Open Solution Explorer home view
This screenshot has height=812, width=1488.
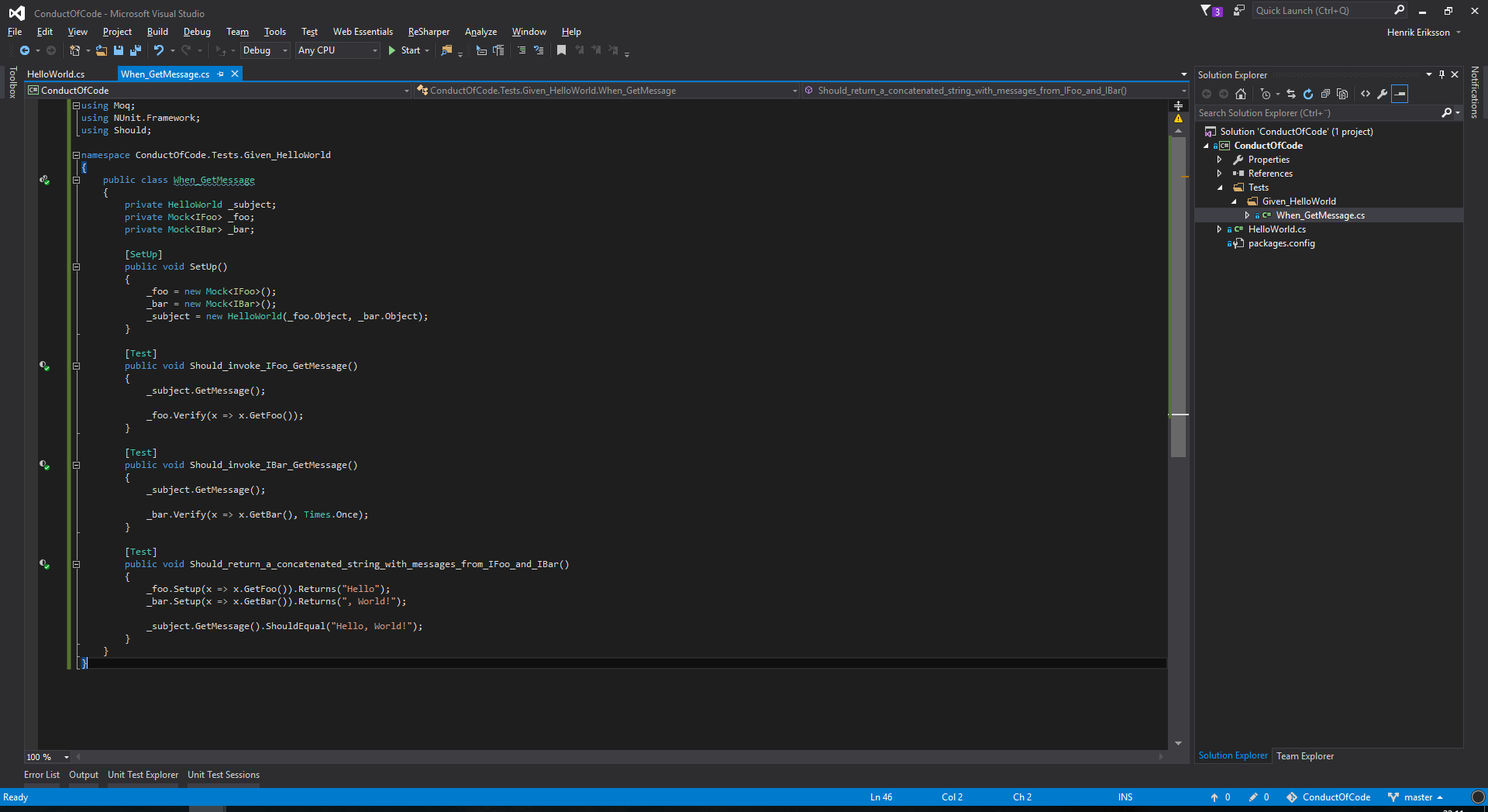point(1241,94)
